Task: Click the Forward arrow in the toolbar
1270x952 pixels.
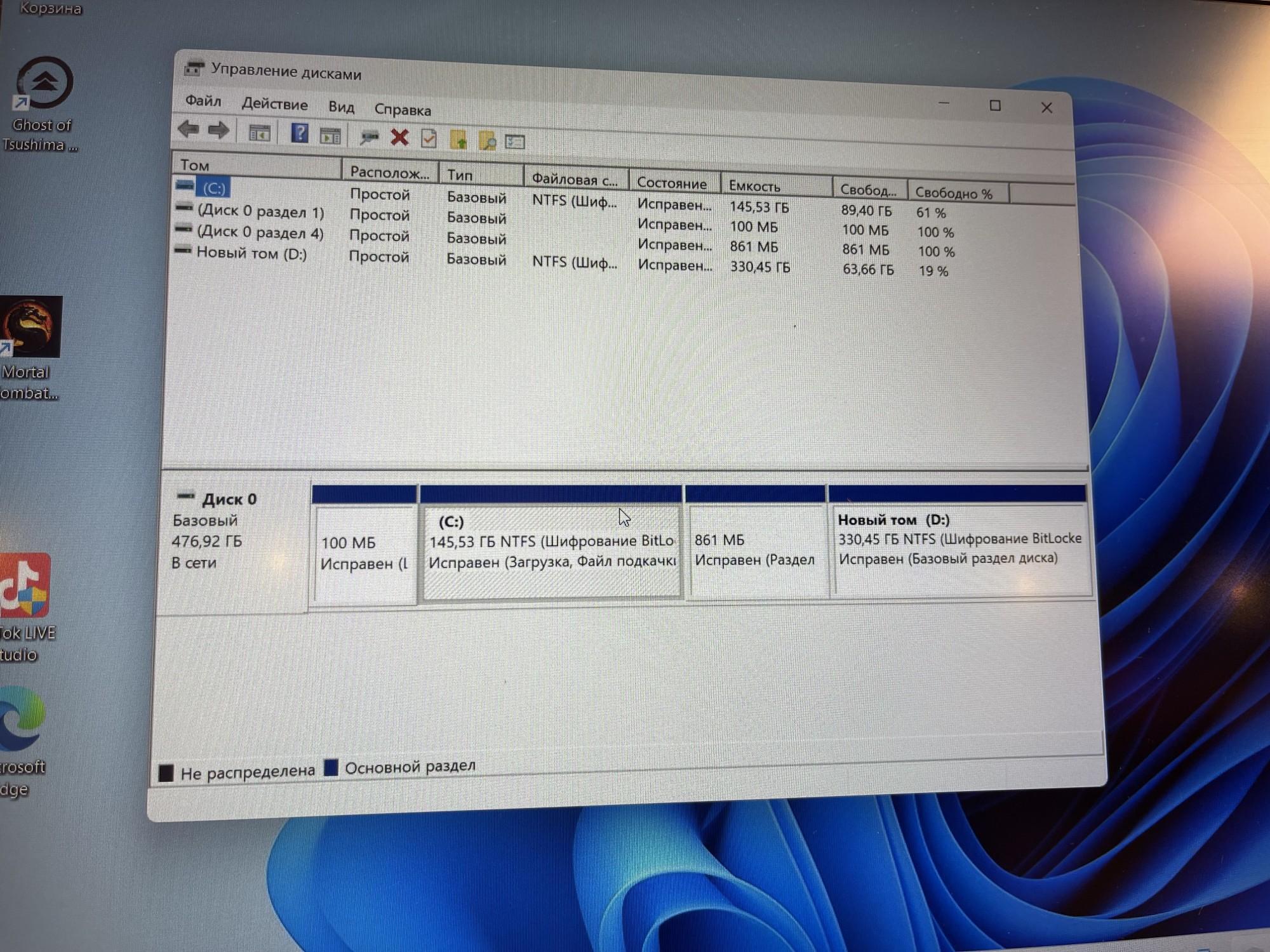Action: [x=218, y=131]
